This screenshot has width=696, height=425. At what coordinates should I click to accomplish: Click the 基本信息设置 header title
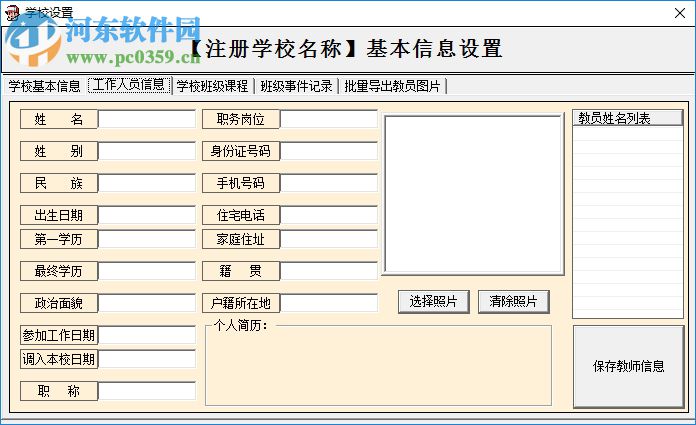pos(434,48)
